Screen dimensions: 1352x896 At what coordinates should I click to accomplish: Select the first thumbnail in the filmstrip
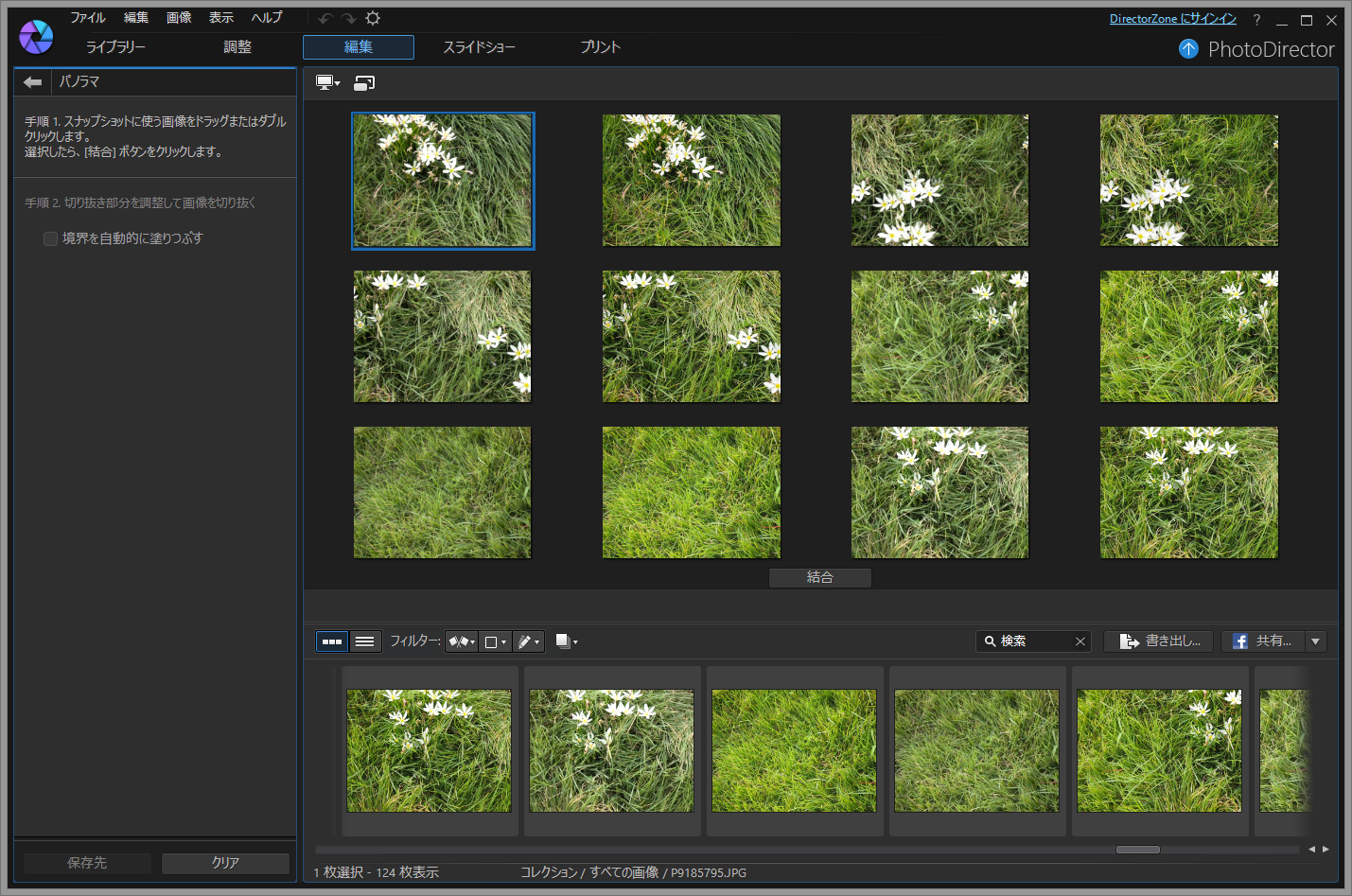429,750
